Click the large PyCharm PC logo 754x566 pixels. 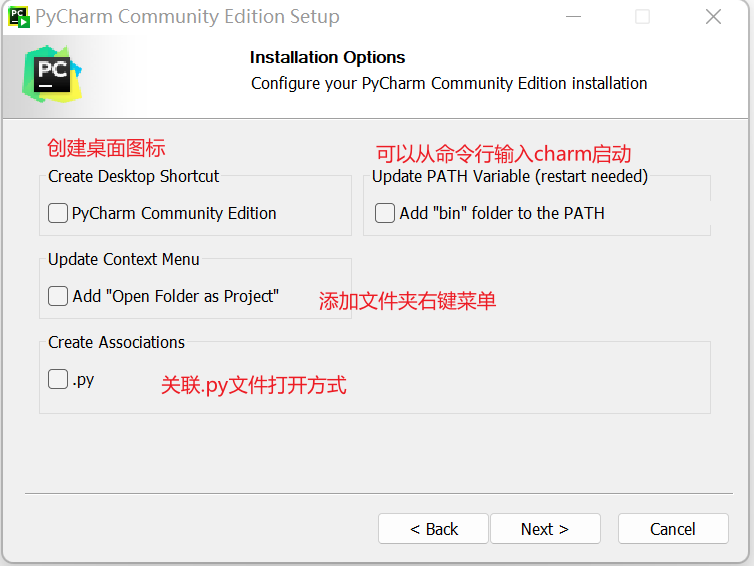(x=51, y=72)
